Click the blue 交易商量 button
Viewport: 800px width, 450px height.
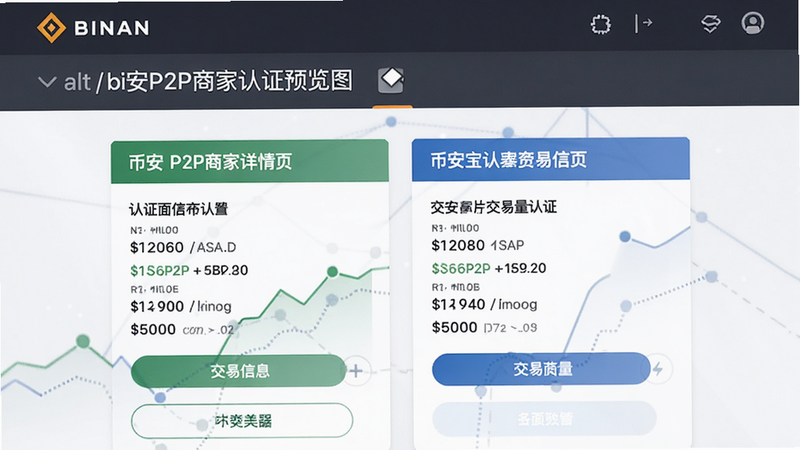[x=541, y=368]
